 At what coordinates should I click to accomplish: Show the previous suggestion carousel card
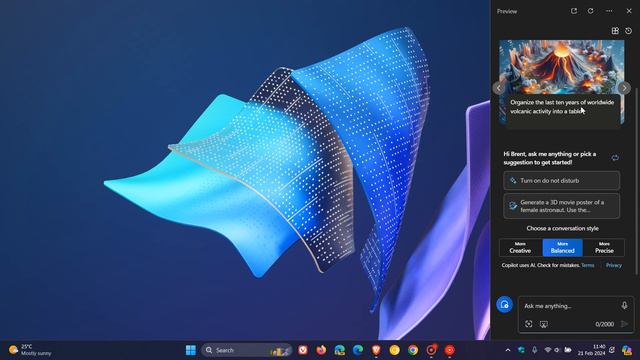tap(498, 88)
